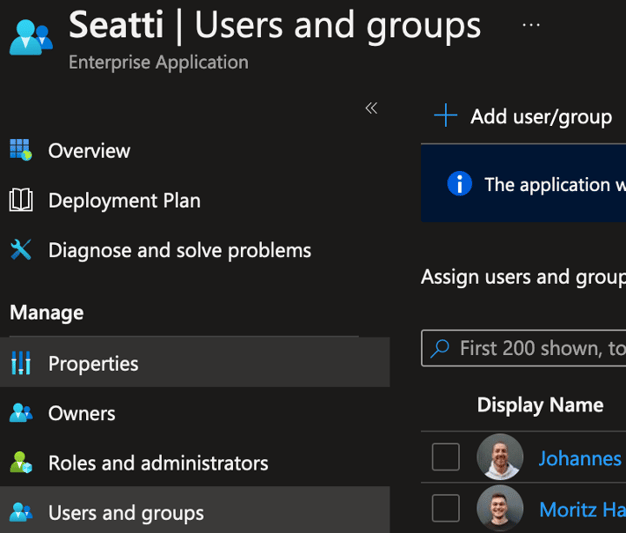Click Add user/group button
626x533 pixels.
pos(523,116)
